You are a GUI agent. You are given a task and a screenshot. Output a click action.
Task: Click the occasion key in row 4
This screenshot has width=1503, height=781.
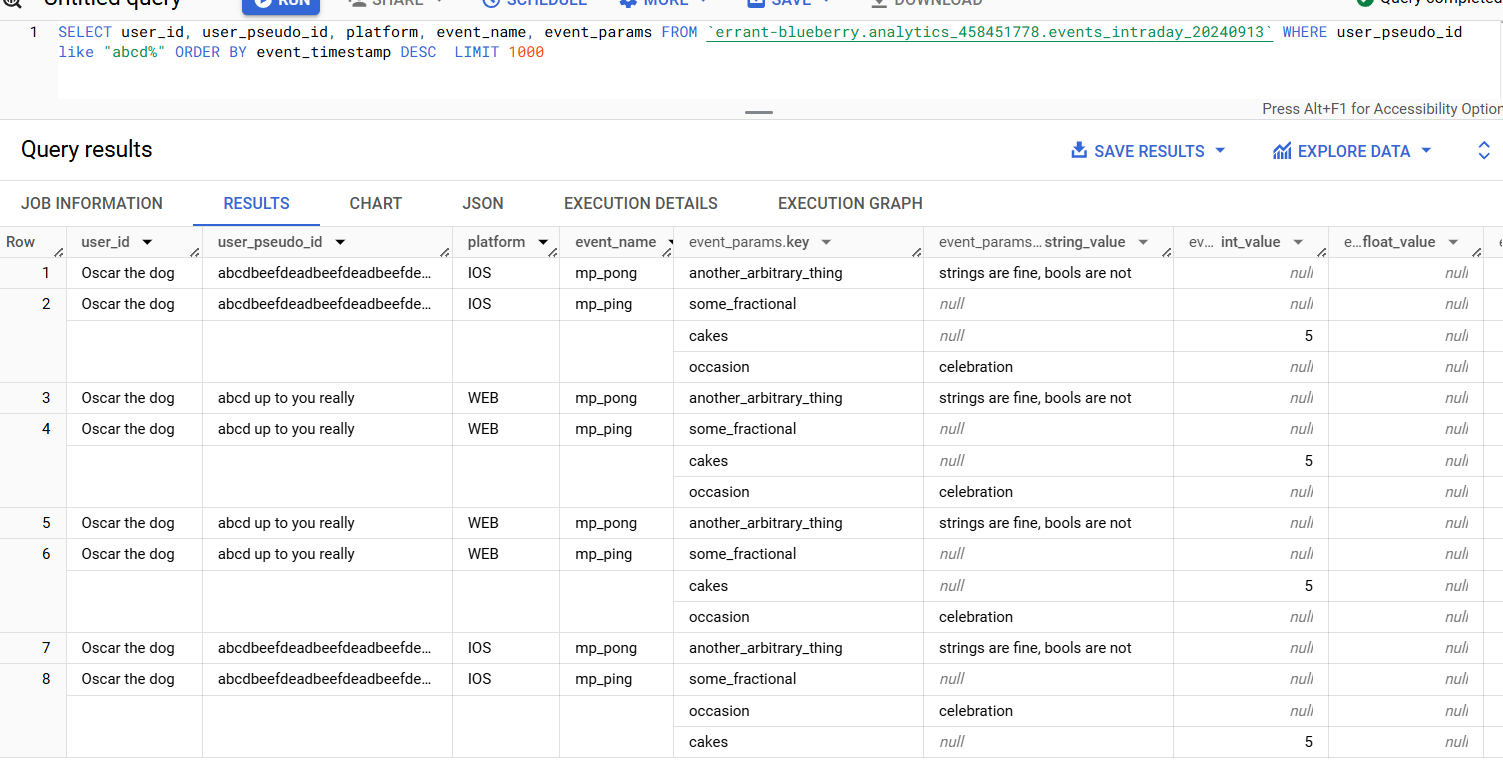(719, 492)
